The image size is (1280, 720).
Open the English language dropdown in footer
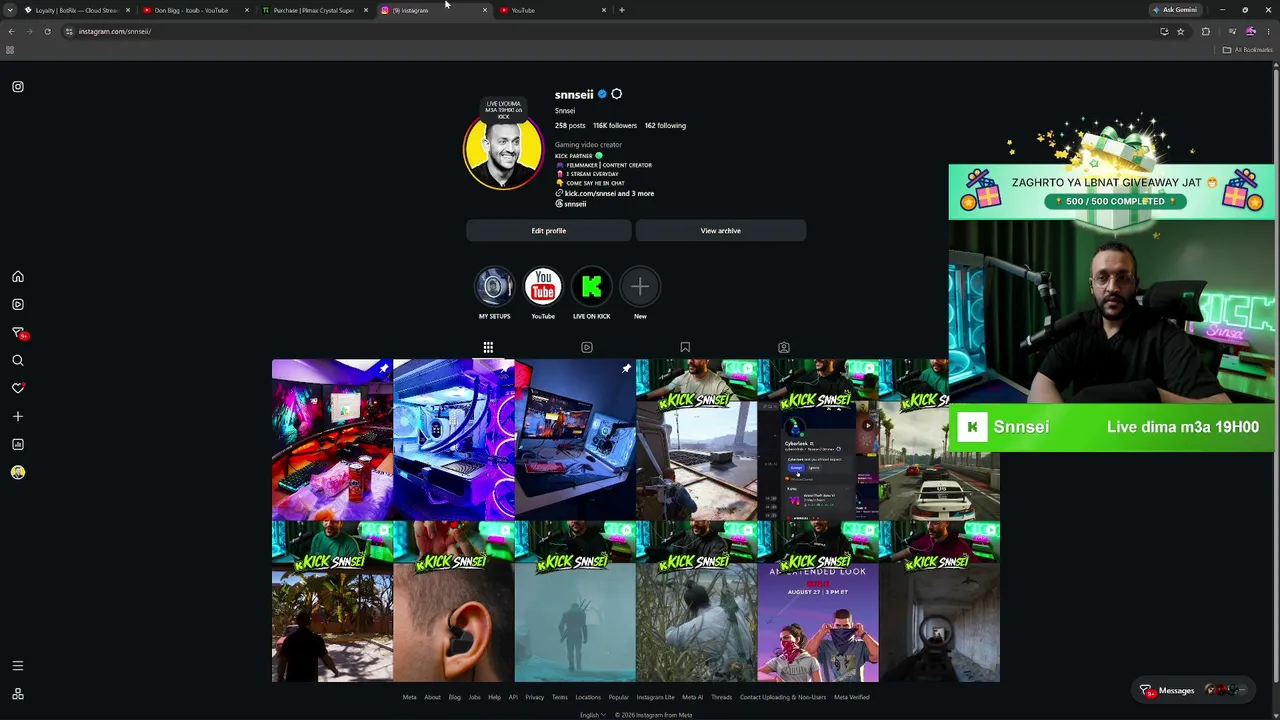pos(591,715)
